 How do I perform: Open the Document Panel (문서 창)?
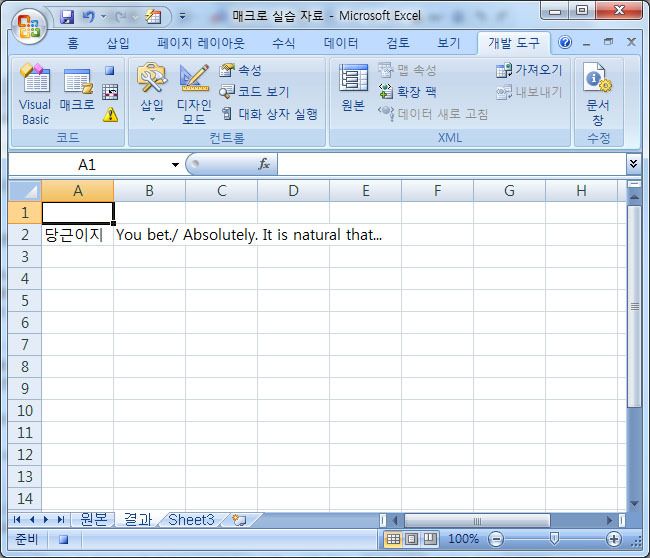pos(598,95)
